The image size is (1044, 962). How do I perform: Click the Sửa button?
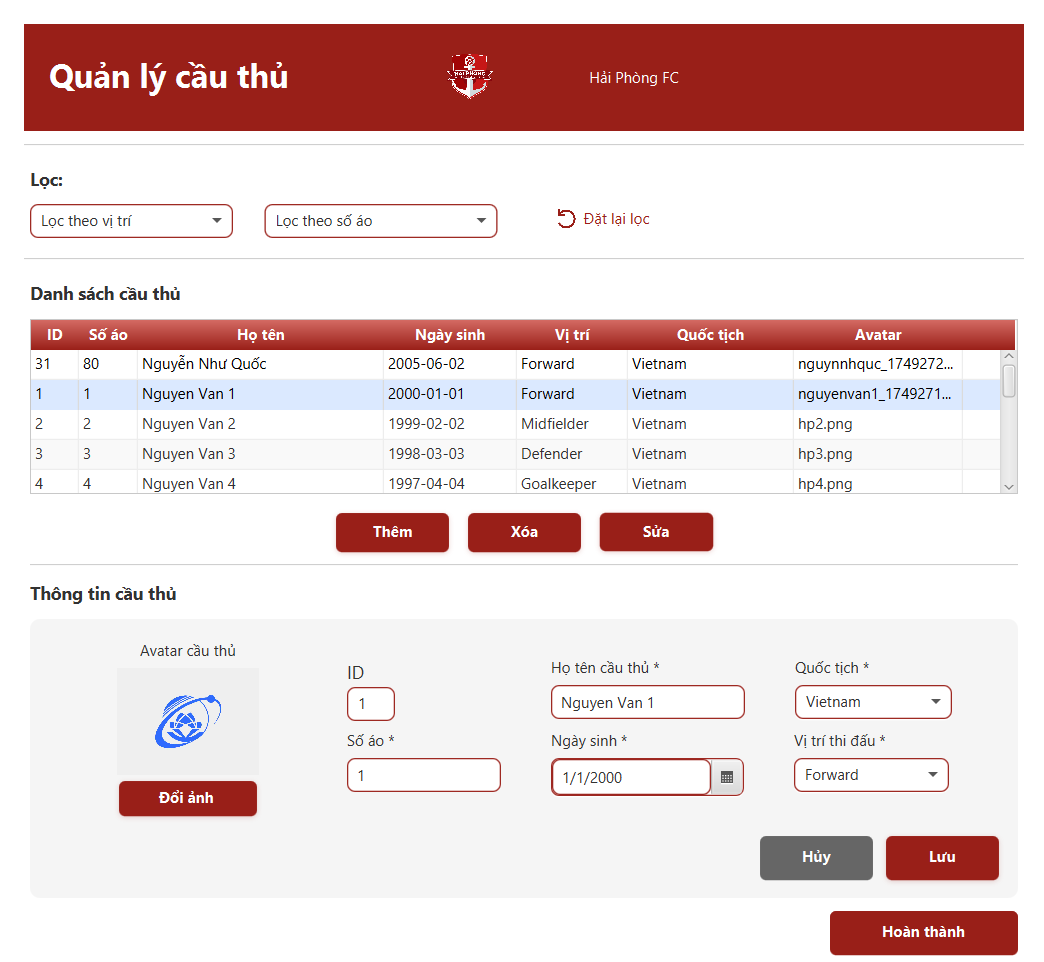click(656, 532)
